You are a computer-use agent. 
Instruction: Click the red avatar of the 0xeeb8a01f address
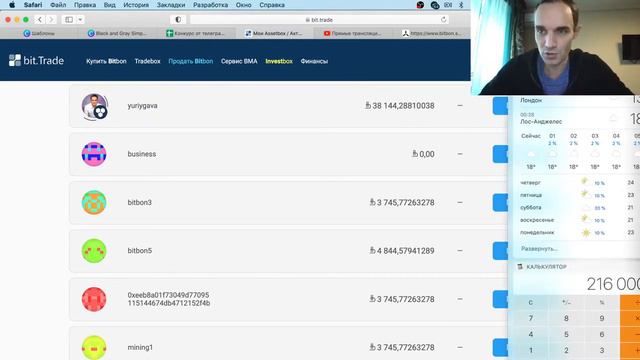(94, 299)
